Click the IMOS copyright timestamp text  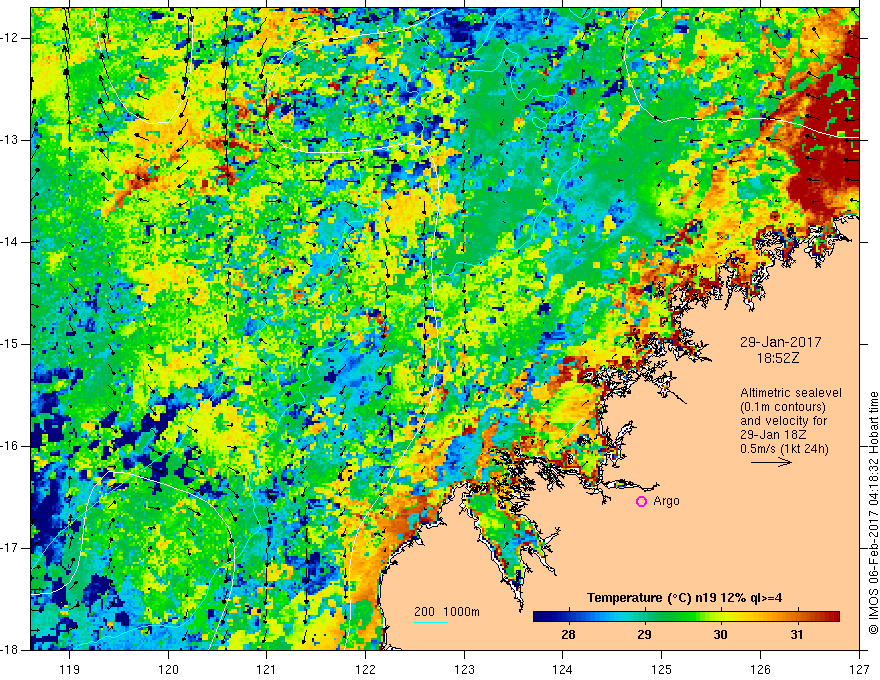873,513
